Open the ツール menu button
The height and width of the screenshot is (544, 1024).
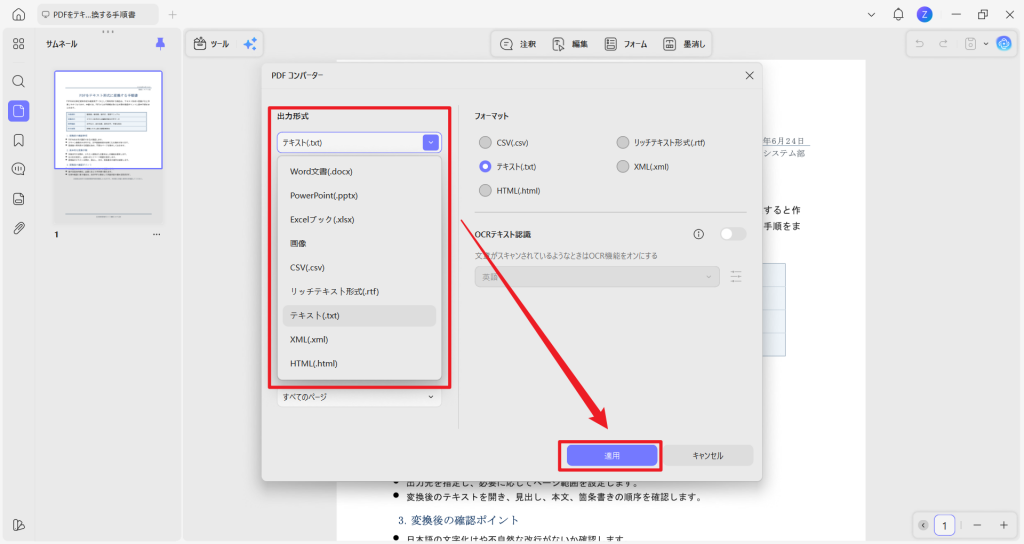click(212, 44)
